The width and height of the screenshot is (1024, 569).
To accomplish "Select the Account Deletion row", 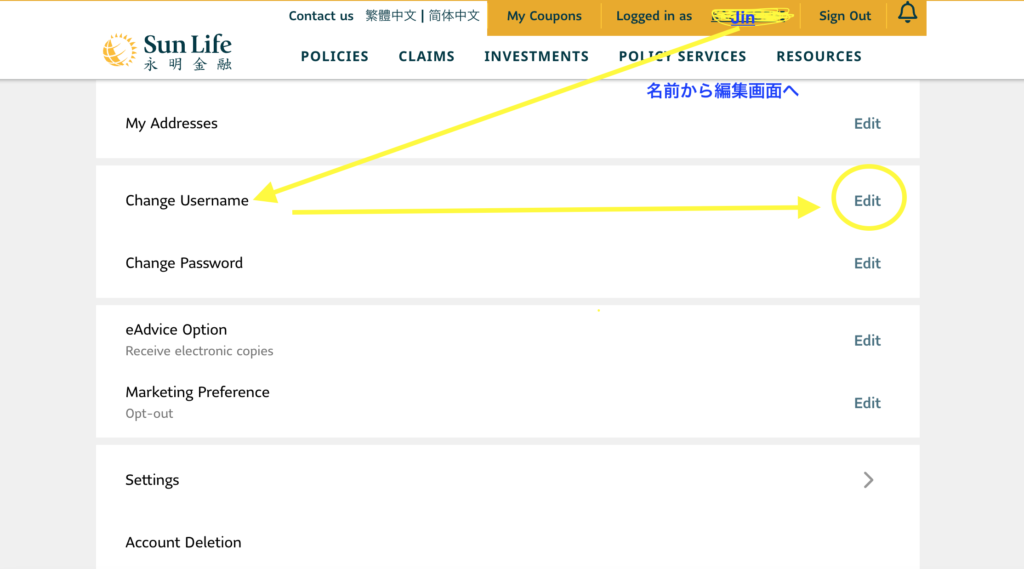I will click(x=507, y=542).
